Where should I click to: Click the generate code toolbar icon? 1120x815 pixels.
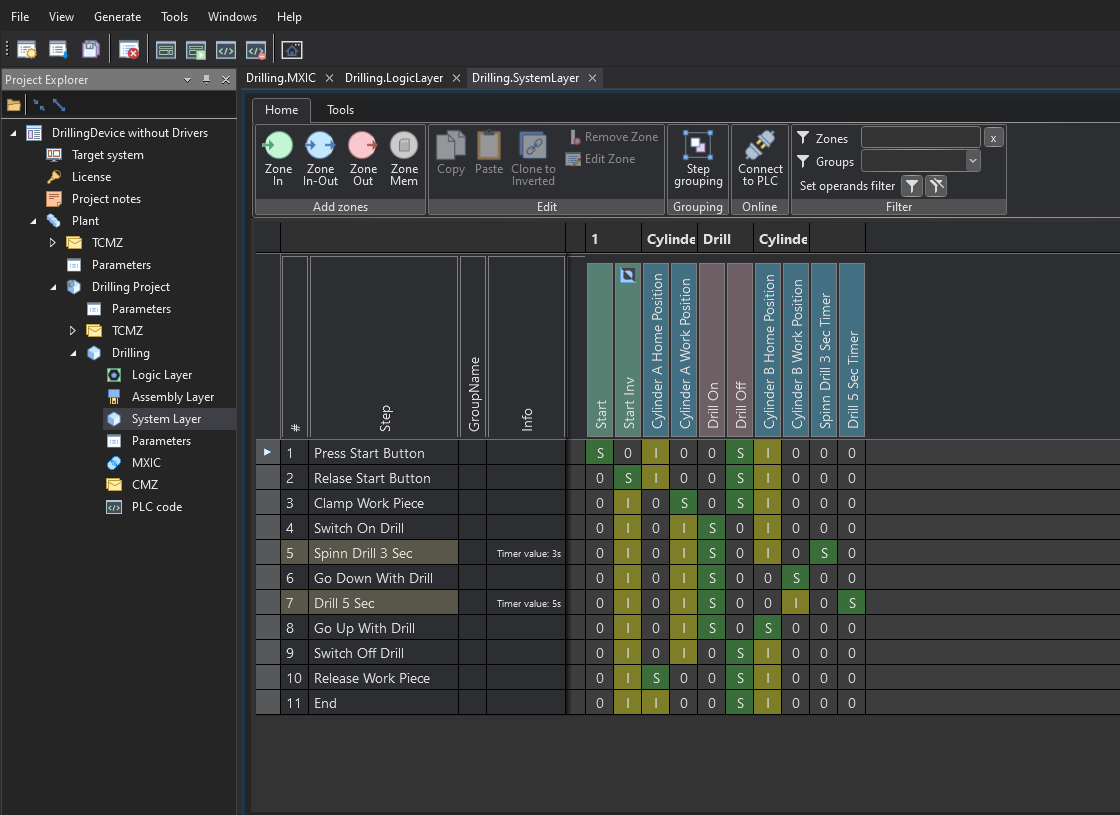(x=226, y=50)
